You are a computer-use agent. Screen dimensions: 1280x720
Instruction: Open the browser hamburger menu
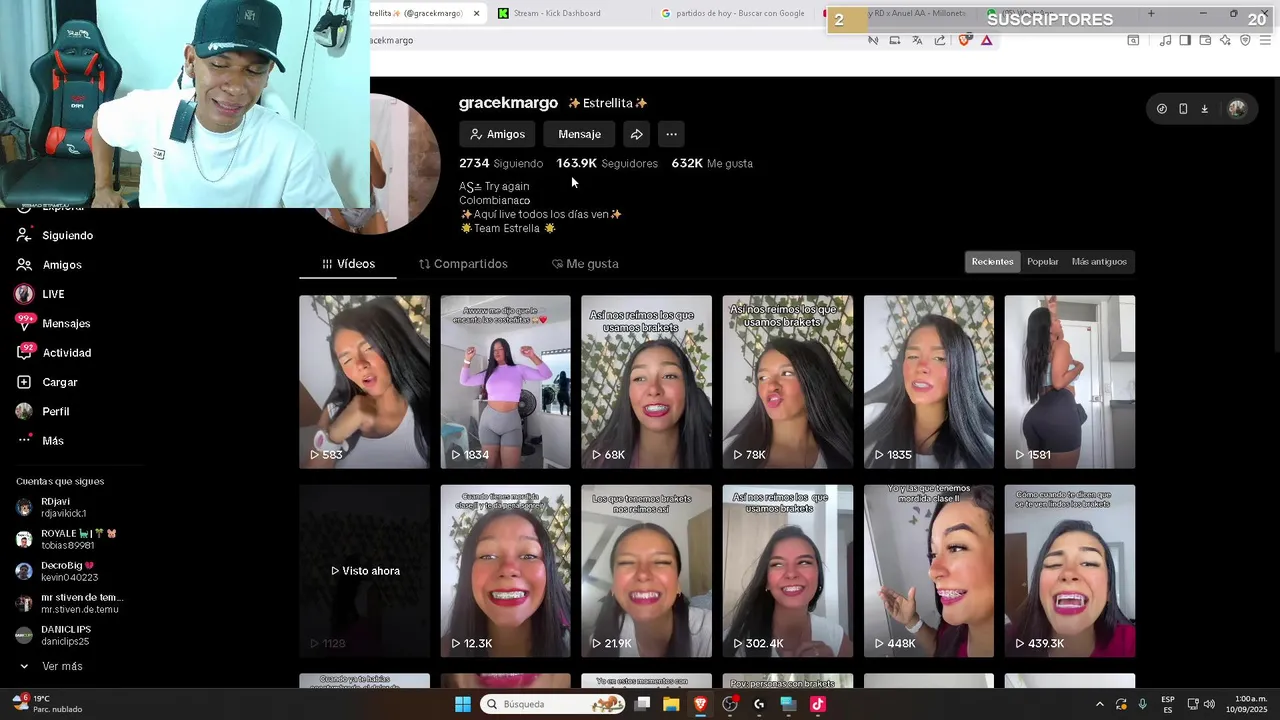[1266, 40]
